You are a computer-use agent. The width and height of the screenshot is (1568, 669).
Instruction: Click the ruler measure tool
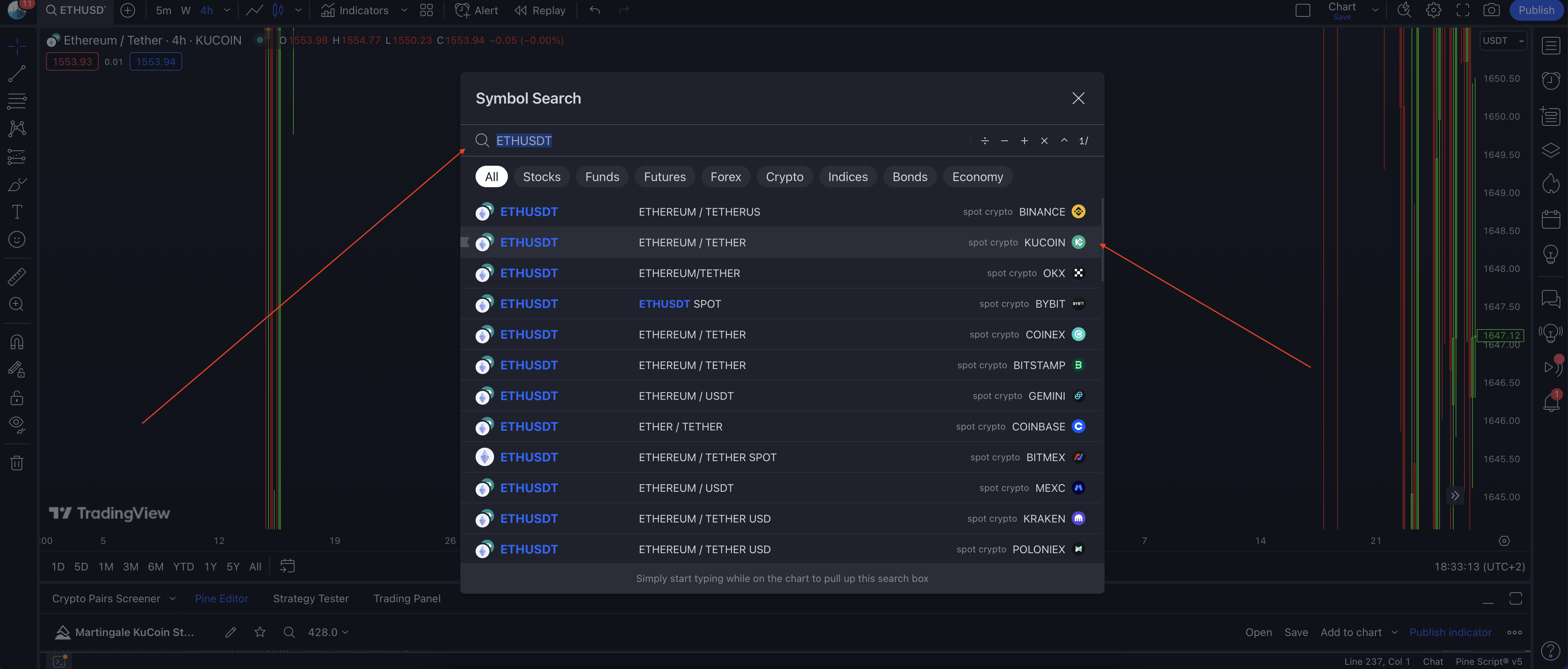point(16,277)
